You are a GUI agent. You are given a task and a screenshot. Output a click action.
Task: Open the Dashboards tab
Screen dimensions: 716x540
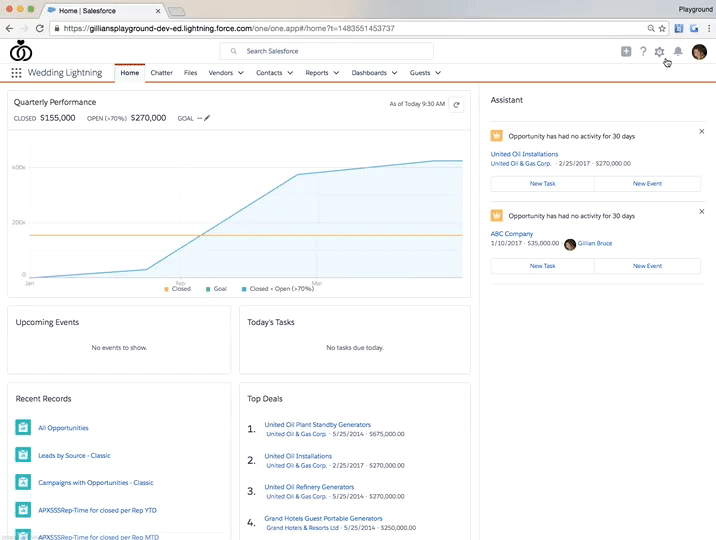click(369, 73)
